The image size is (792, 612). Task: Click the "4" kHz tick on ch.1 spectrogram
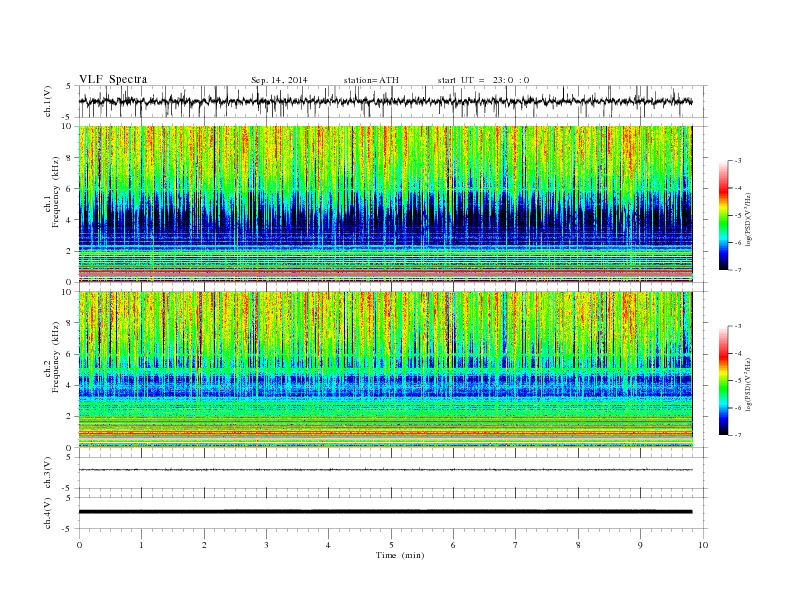[x=70, y=220]
